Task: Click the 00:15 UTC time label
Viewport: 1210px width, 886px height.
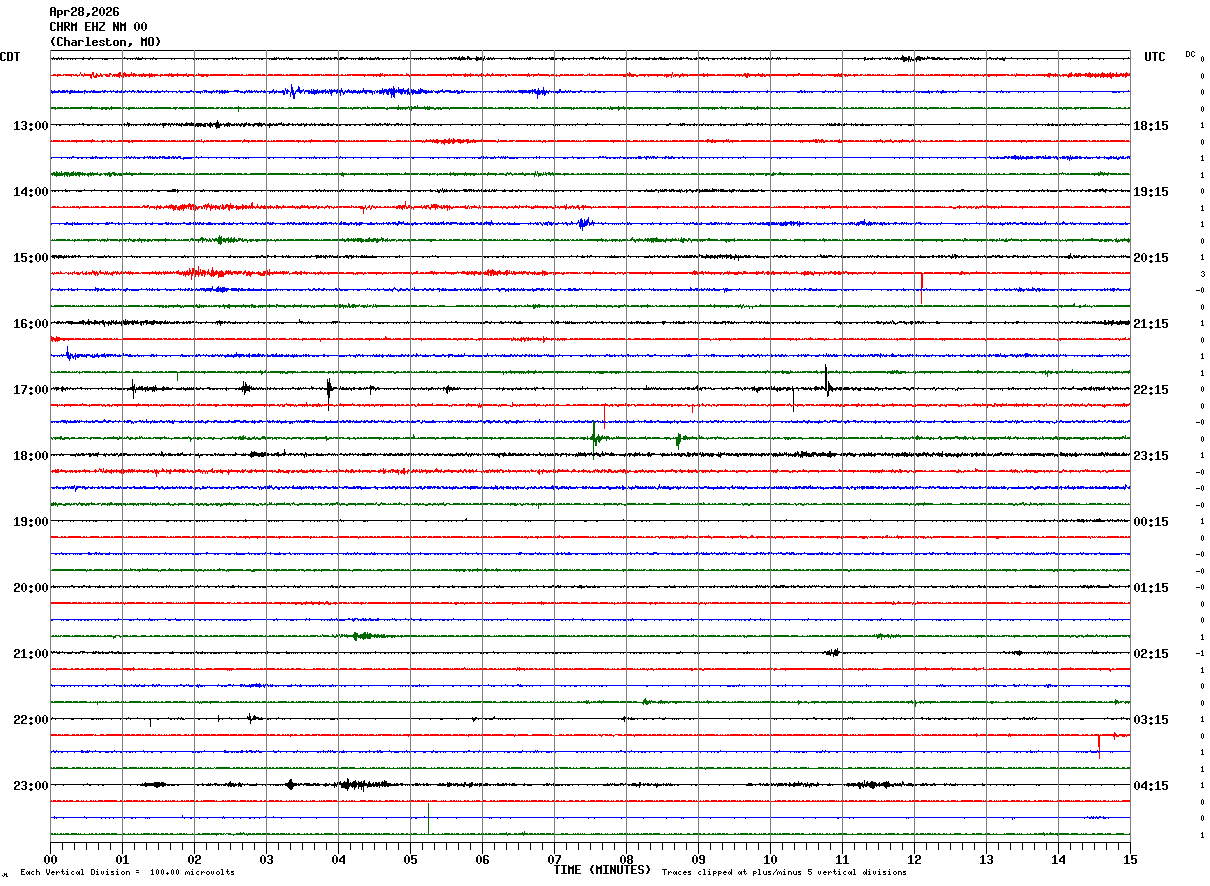Action: pyautogui.click(x=1151, y=522)
